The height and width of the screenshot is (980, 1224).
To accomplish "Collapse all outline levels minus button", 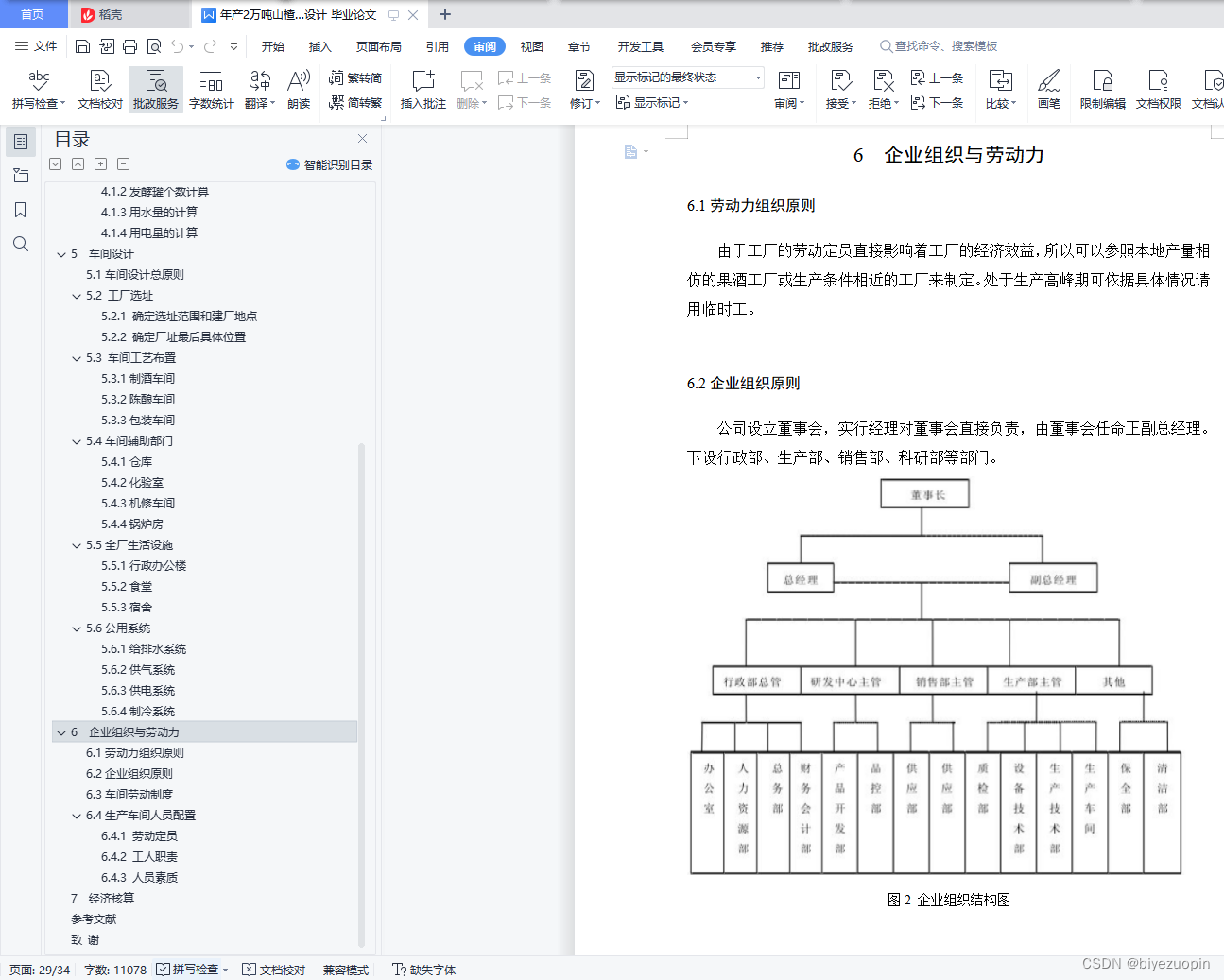I will pyautogui.click(x=123, y=164).
